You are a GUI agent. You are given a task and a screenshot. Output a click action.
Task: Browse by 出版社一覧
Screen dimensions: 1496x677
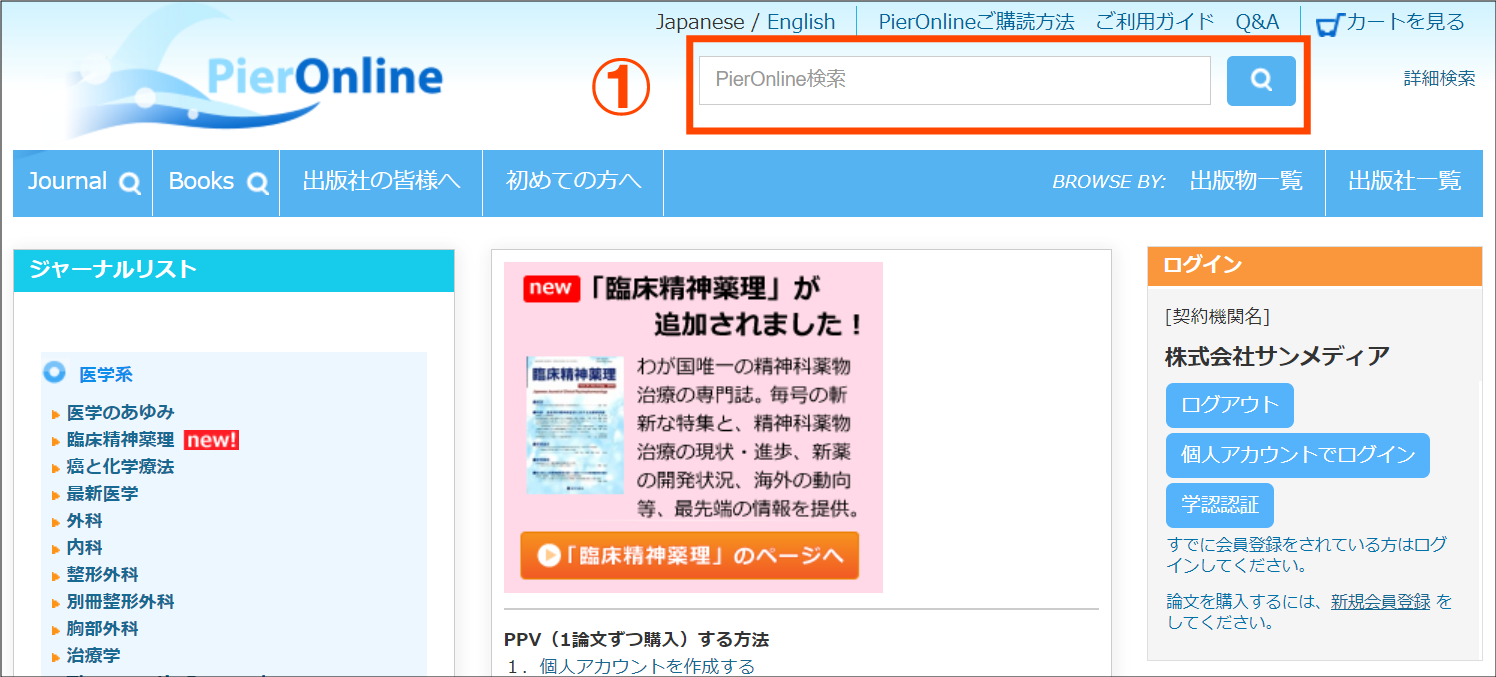(1404, 181)
